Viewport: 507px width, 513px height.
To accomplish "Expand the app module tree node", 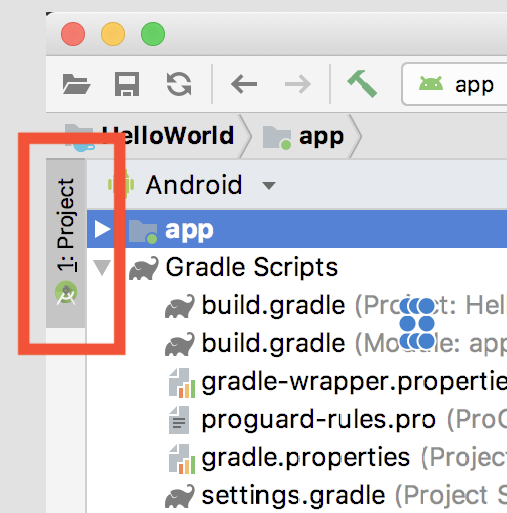I will coord(102,229).
